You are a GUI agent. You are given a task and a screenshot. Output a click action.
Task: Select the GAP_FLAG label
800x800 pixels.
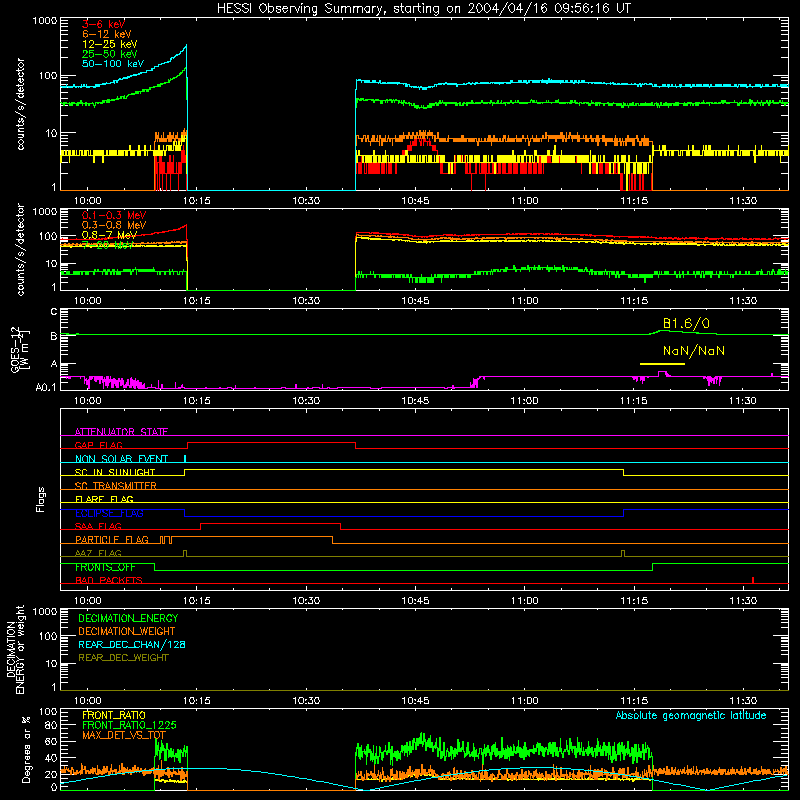[98, 445]
